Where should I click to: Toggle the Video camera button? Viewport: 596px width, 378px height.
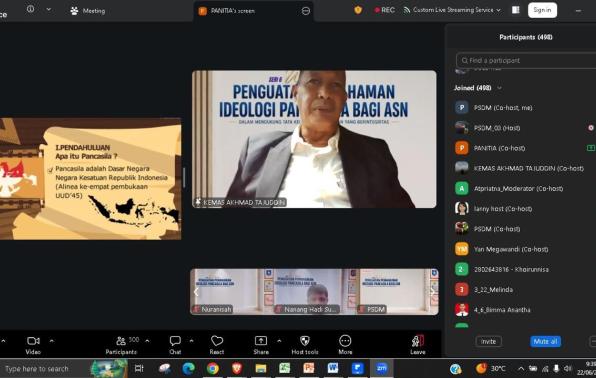point(33,341)
